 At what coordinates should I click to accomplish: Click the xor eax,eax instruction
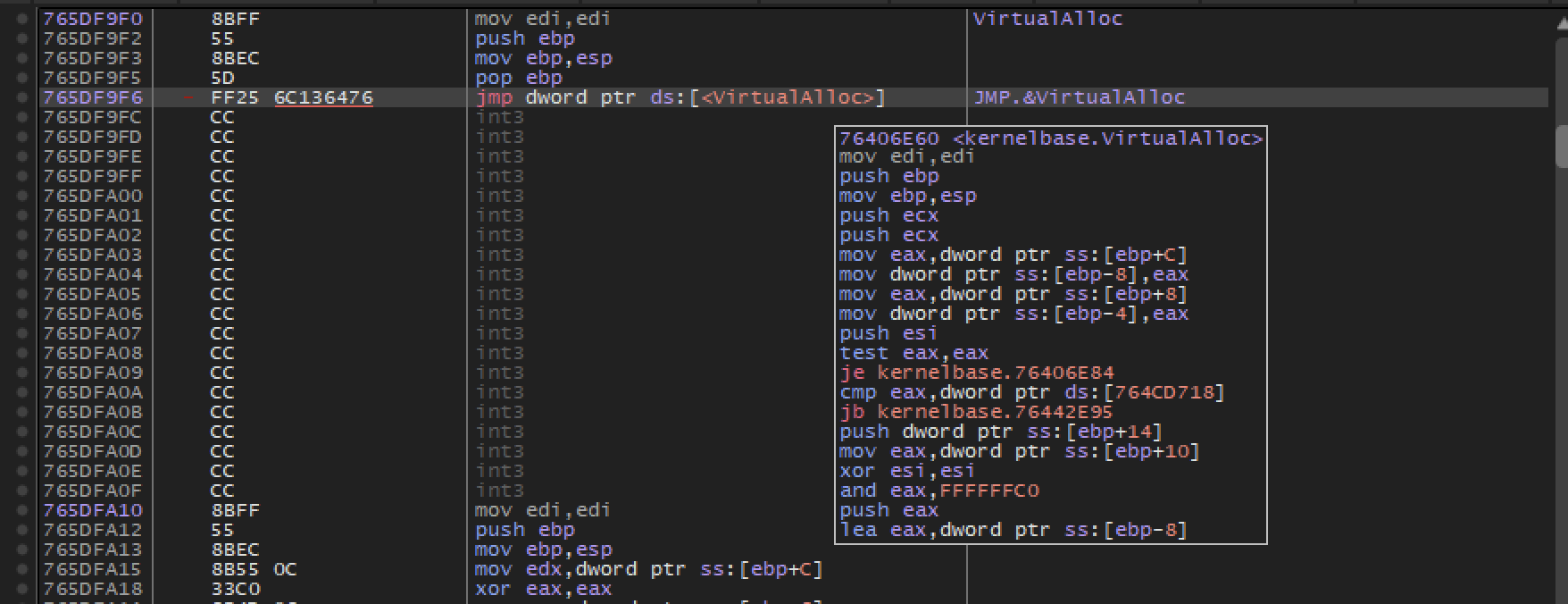click(x=543, y=589)
